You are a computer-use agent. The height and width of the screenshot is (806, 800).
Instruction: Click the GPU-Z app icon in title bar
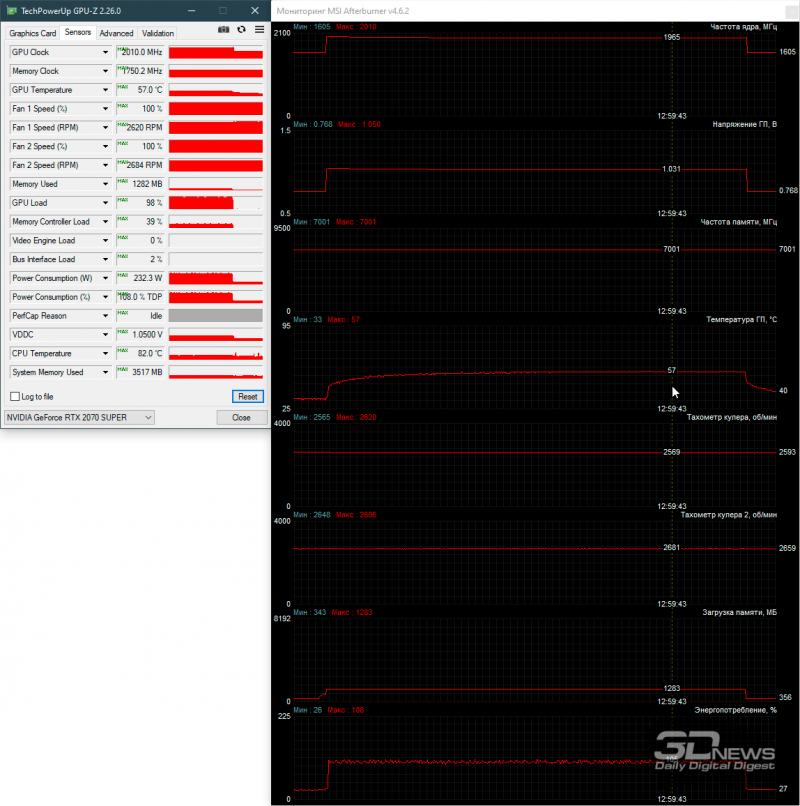[11, 10]
